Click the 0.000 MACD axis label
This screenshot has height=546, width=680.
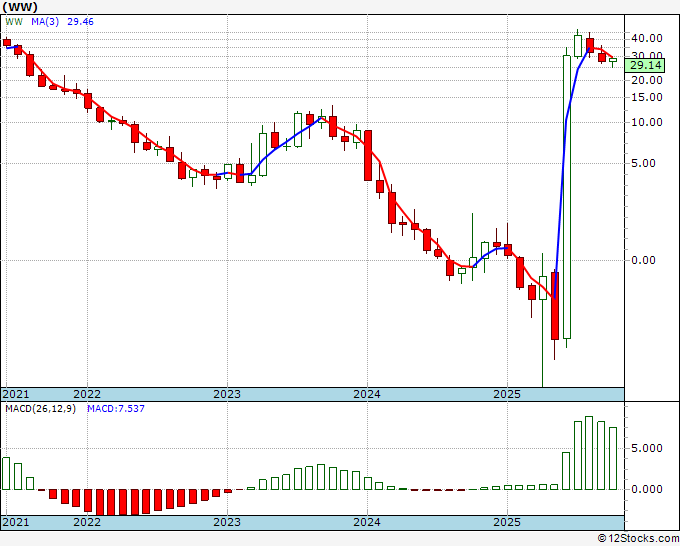[647, 489]
